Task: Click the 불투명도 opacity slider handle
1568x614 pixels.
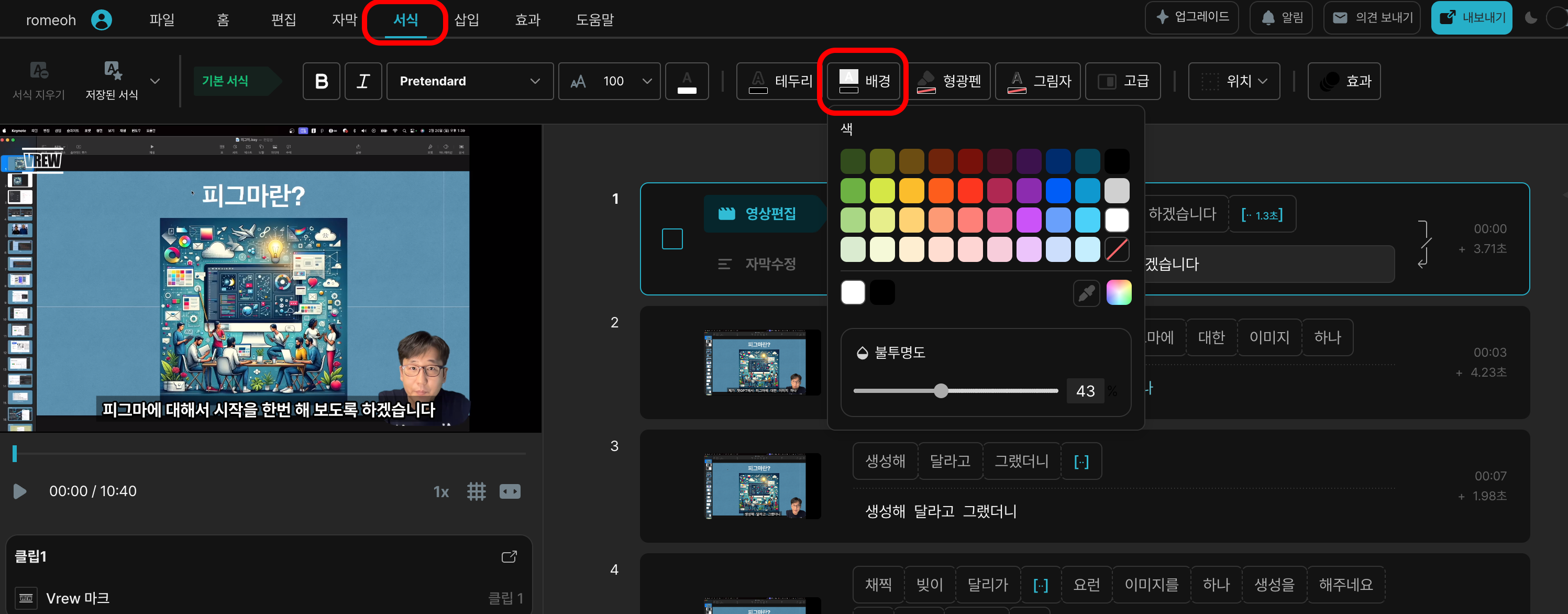Action: [941, 391]
